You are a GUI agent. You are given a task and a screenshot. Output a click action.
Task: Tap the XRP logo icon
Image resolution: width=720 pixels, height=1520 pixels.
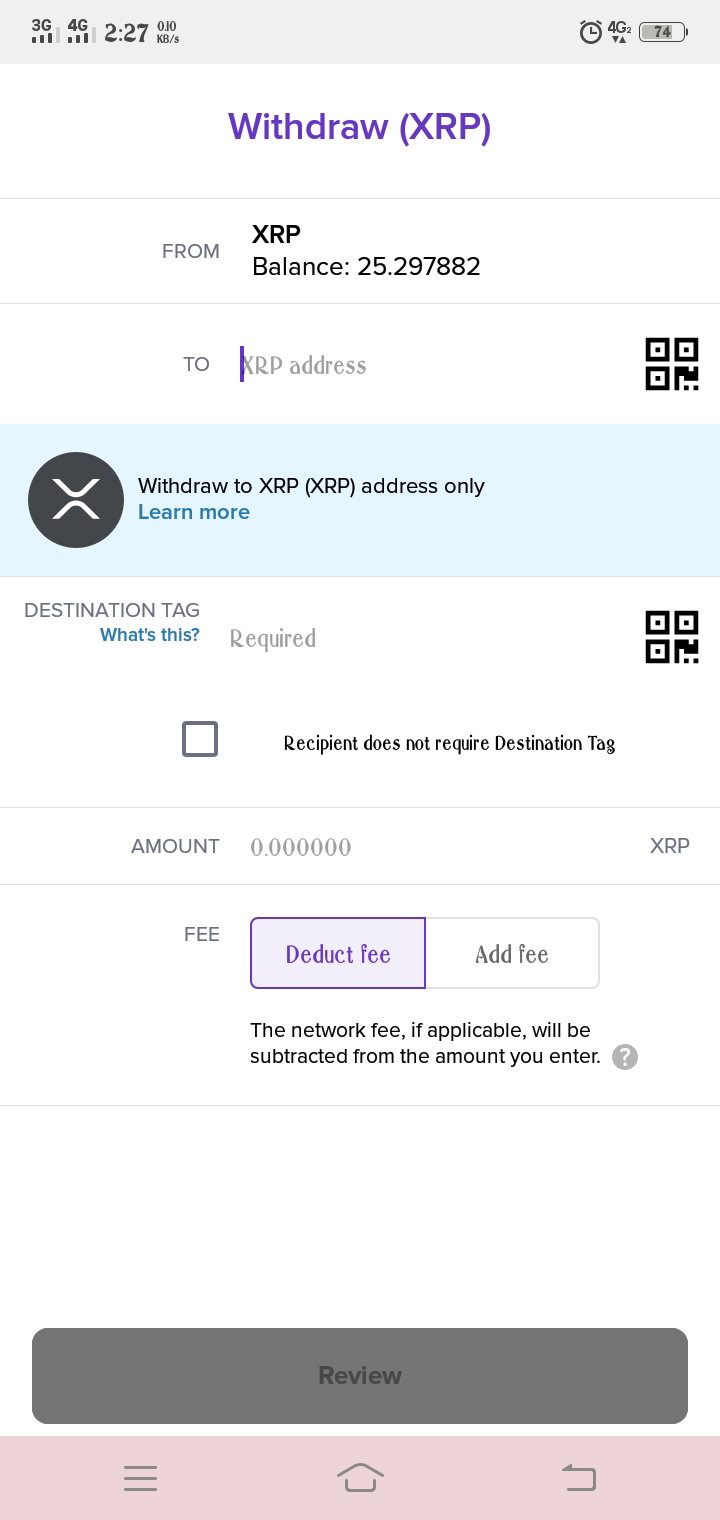76,500
